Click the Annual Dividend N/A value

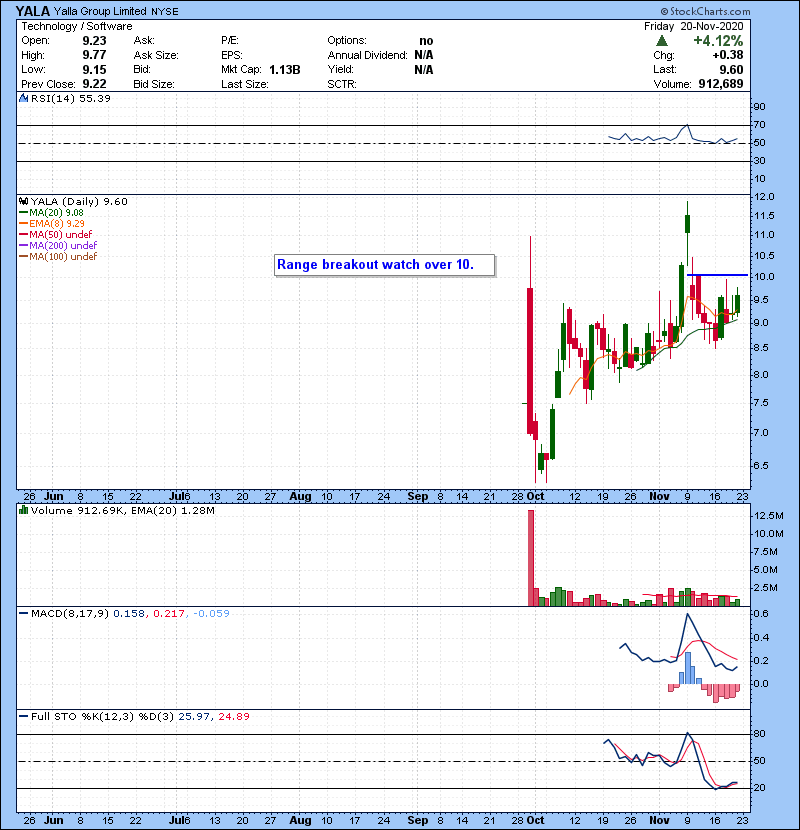(424, 55)
